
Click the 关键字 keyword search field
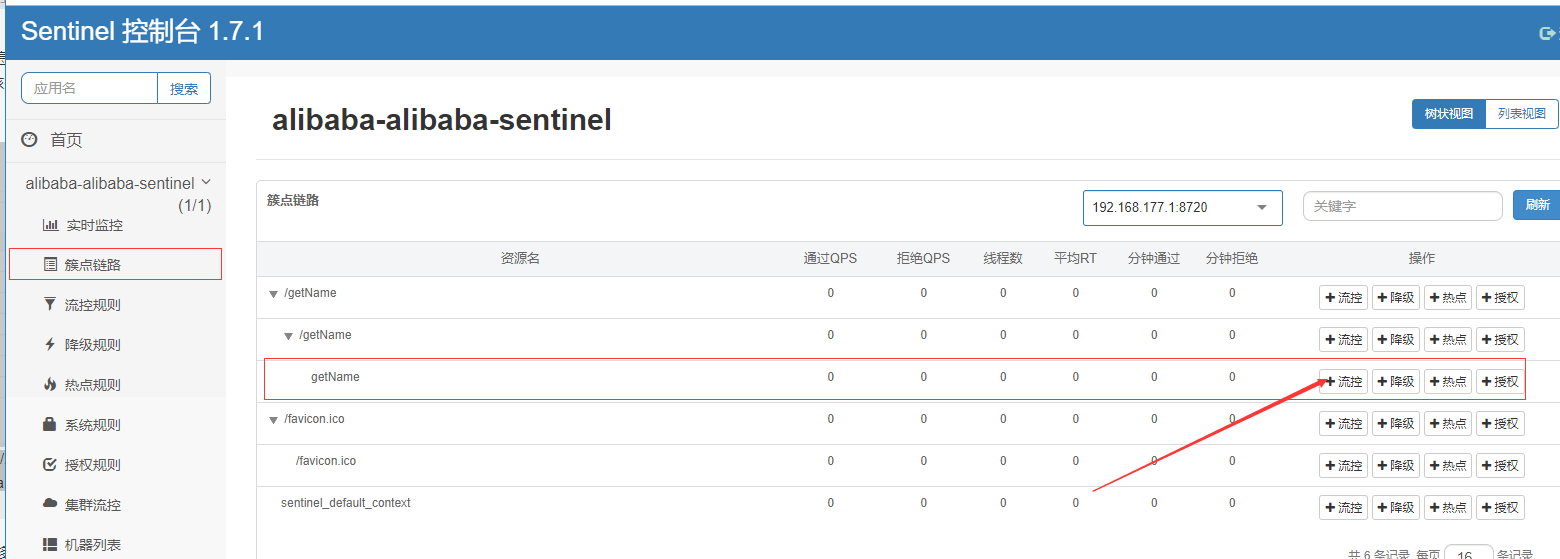click(x=1402, y=206)
